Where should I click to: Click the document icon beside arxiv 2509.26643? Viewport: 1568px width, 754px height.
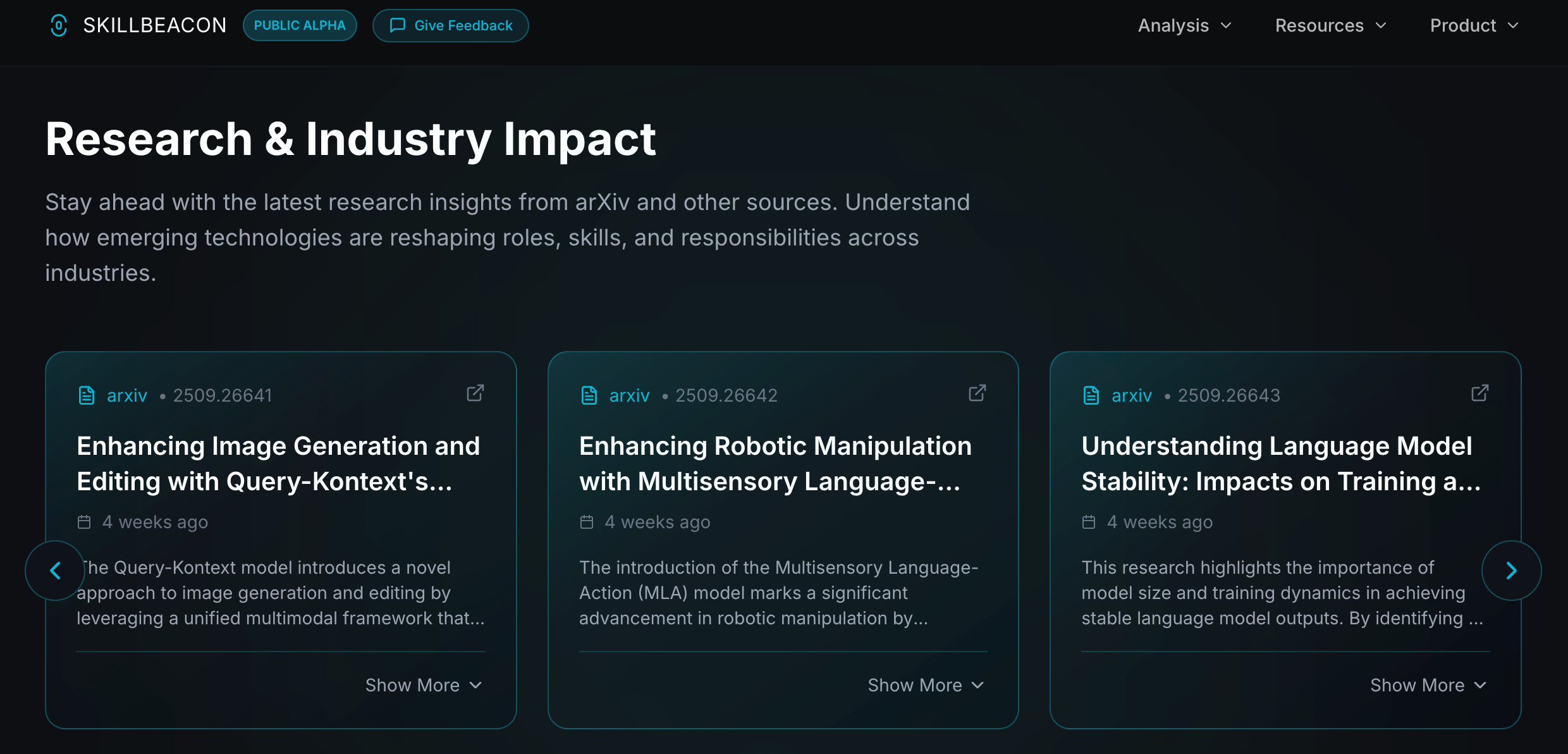click(x=1091, y=395)
